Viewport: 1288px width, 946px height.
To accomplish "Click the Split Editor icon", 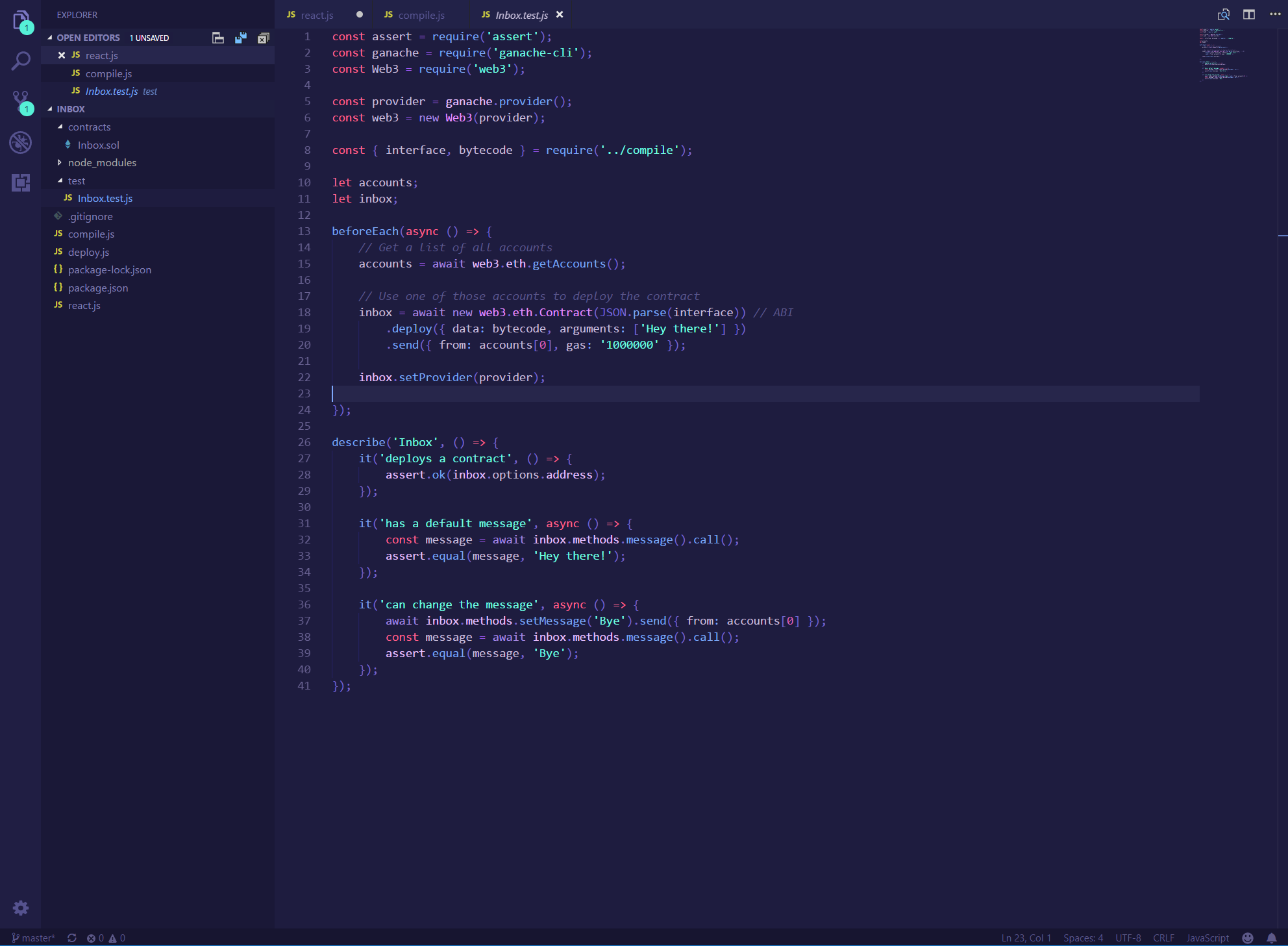I will 1248,14.
